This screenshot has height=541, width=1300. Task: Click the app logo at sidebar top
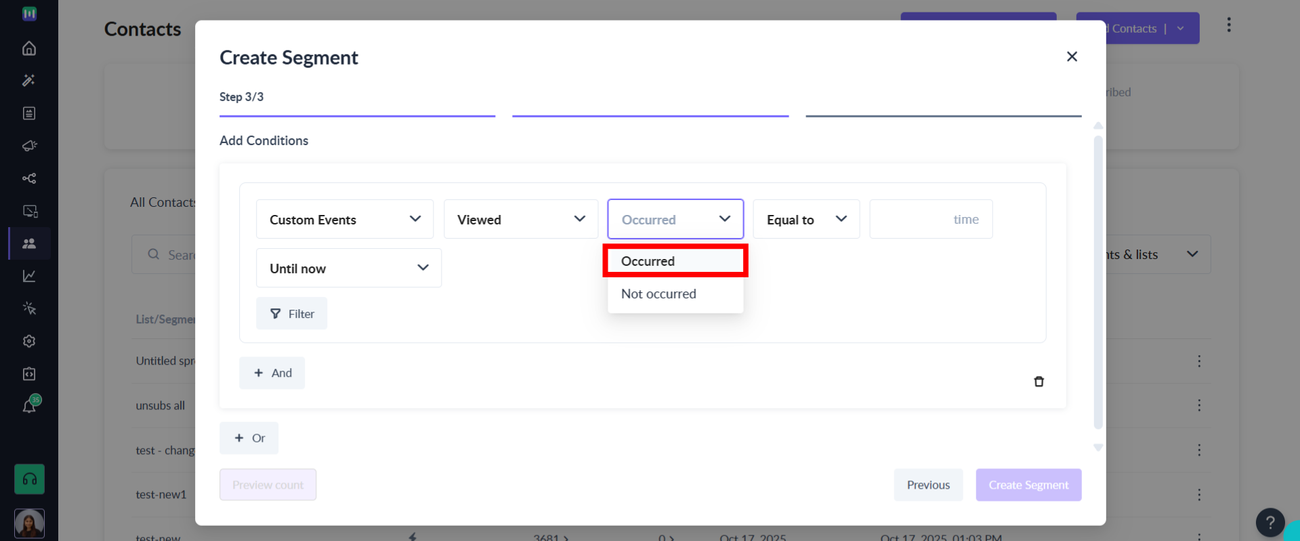(29, 14)
